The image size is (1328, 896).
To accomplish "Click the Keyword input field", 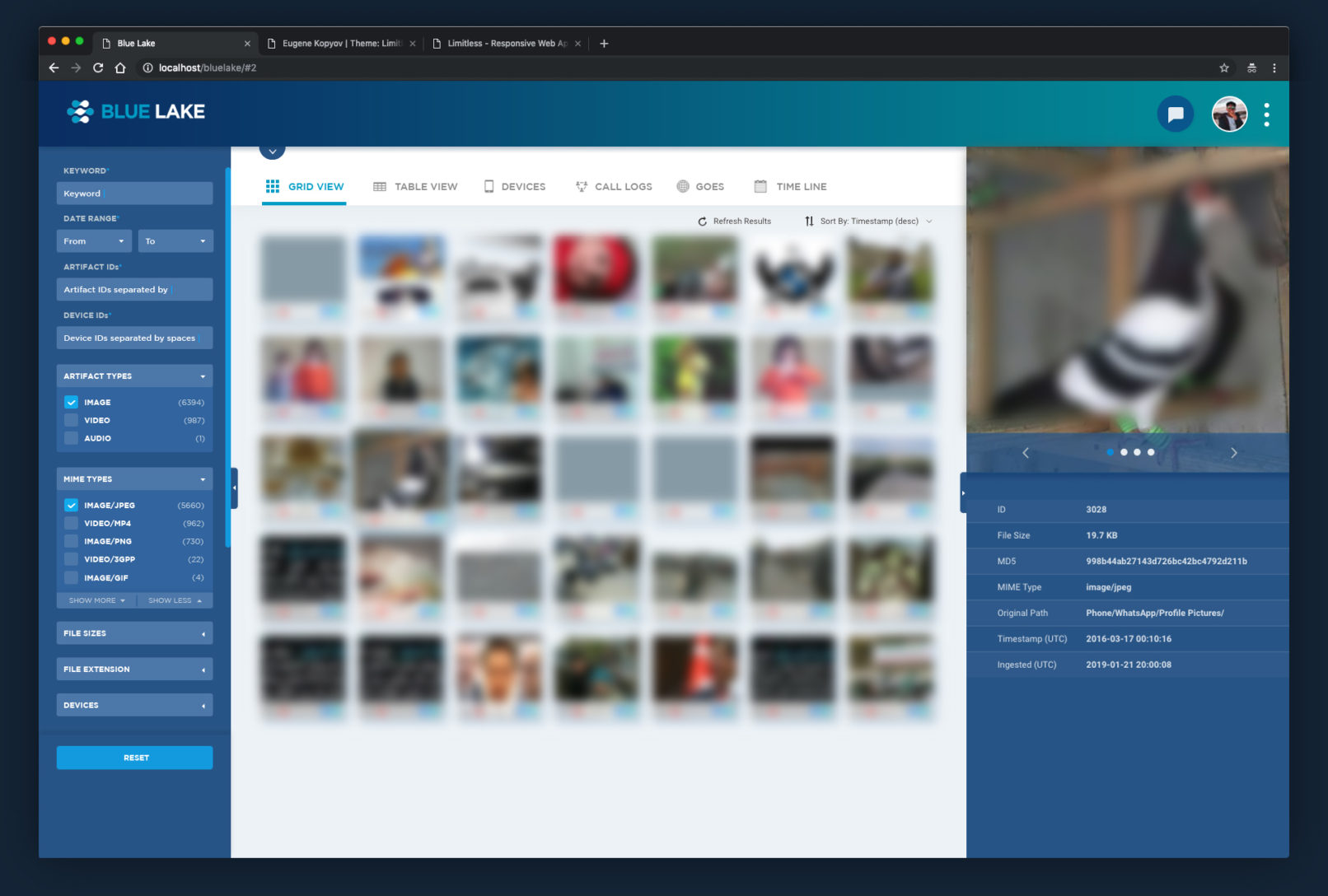I will click(134, 194).
